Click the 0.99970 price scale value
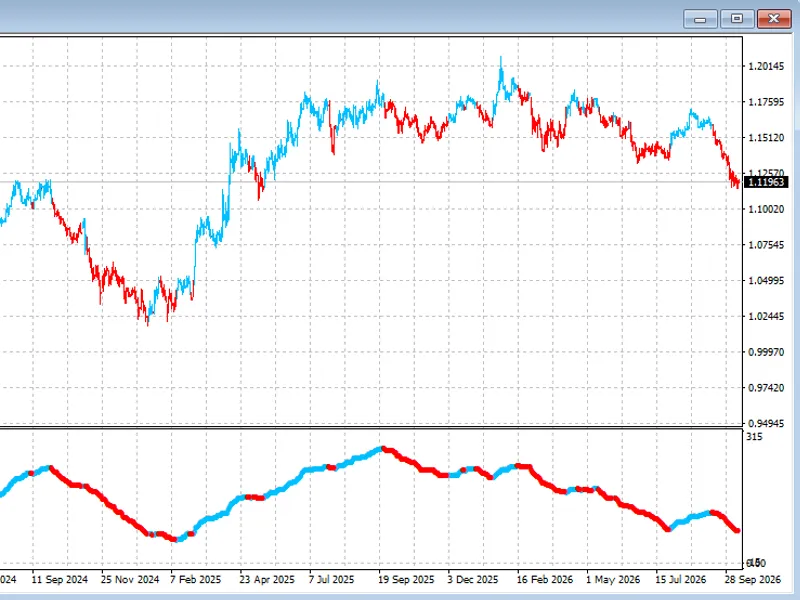 coord(766,352)
